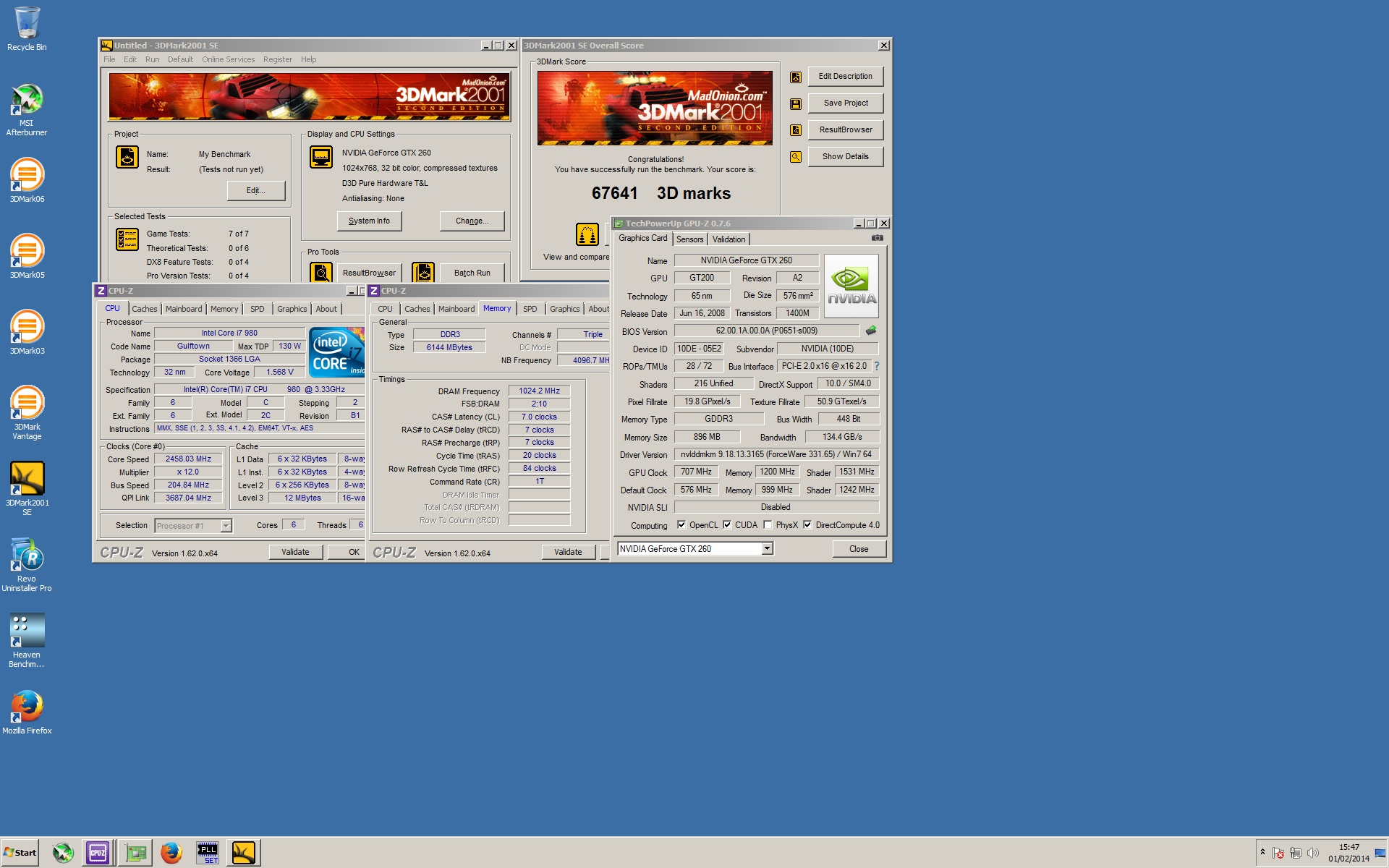Click the NVIDIA logo in GPU-Z
Screen dimensions: 1389x868
pos(851,286)
